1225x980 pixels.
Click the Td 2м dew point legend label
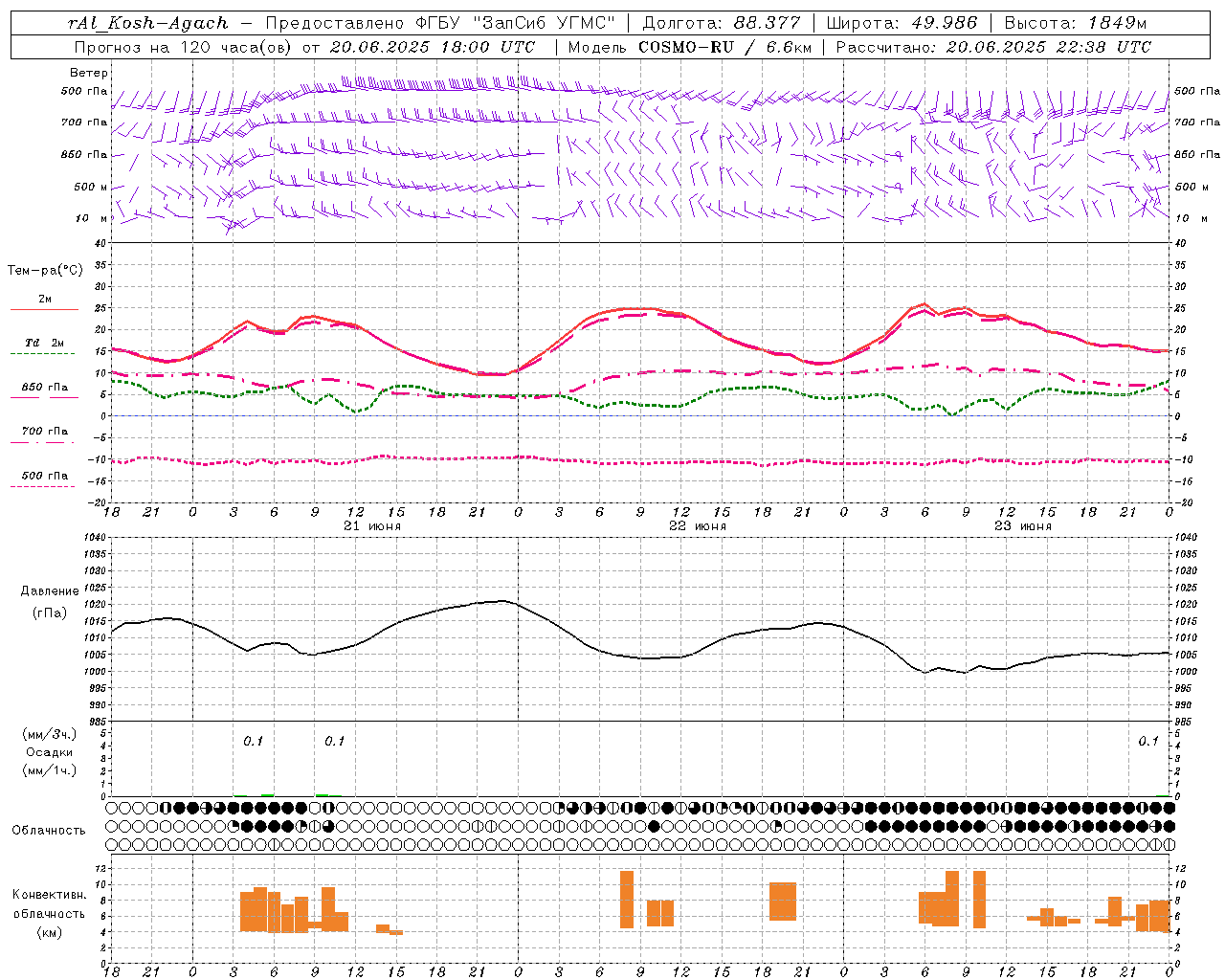point(45,343)
